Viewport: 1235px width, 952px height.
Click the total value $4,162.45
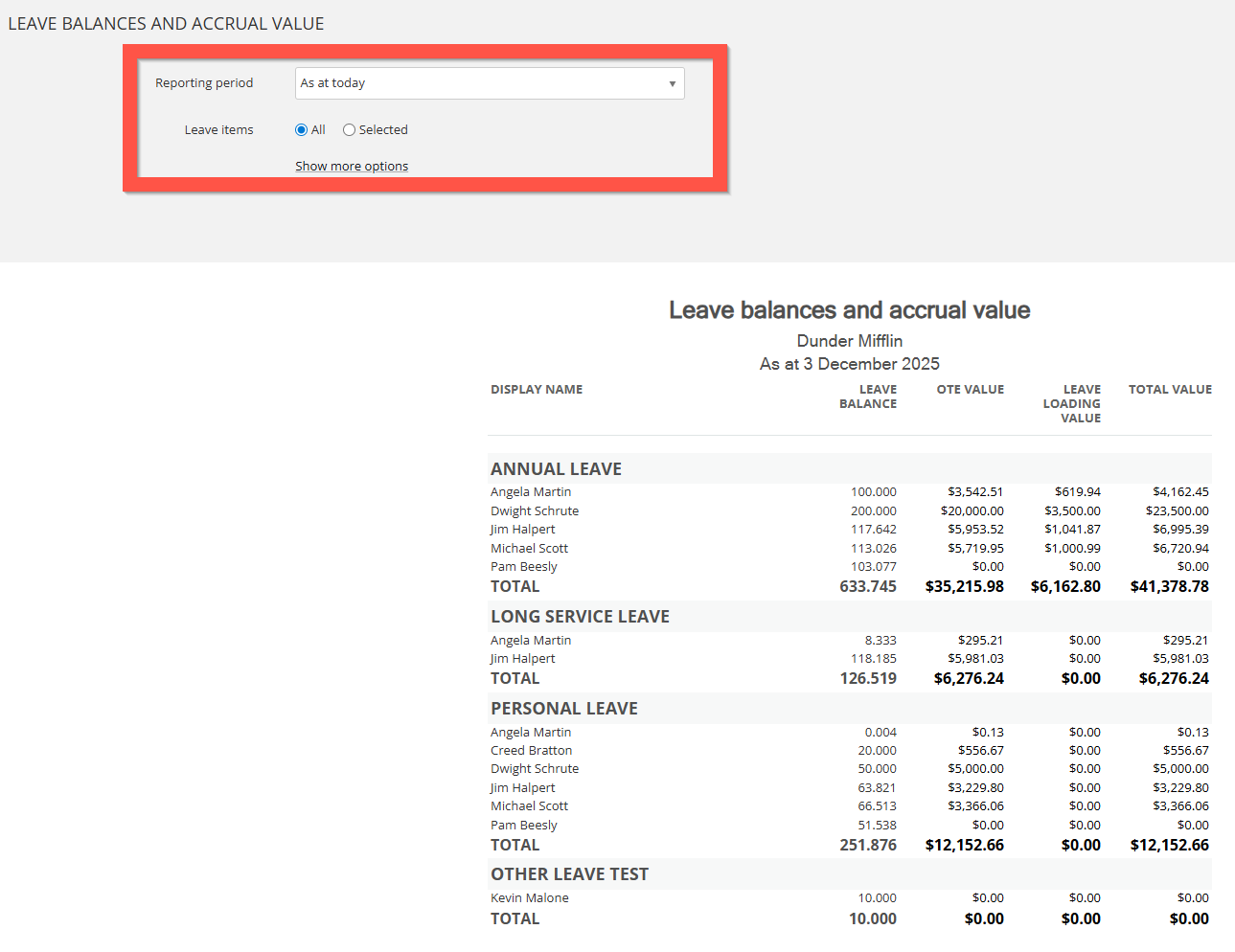click(1180, 492)
